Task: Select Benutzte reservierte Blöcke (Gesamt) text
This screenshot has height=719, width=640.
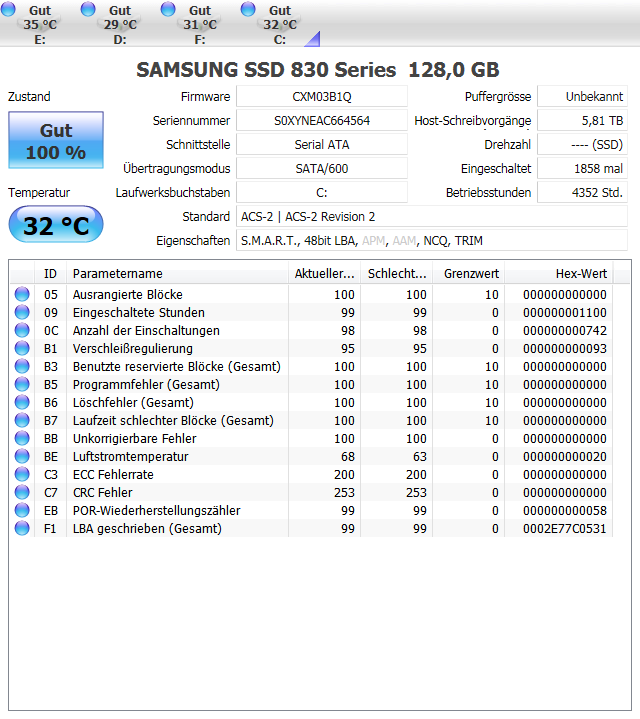Action: (177, 366)
